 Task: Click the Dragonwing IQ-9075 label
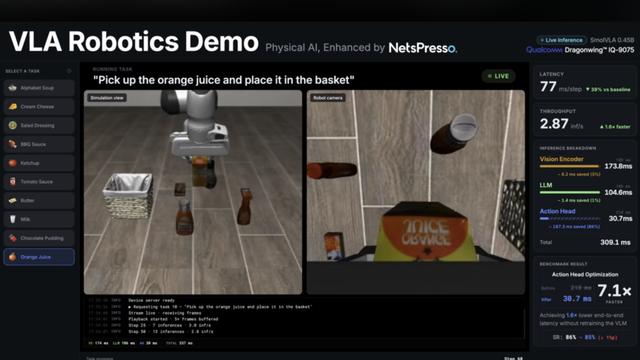coord(599,50)
